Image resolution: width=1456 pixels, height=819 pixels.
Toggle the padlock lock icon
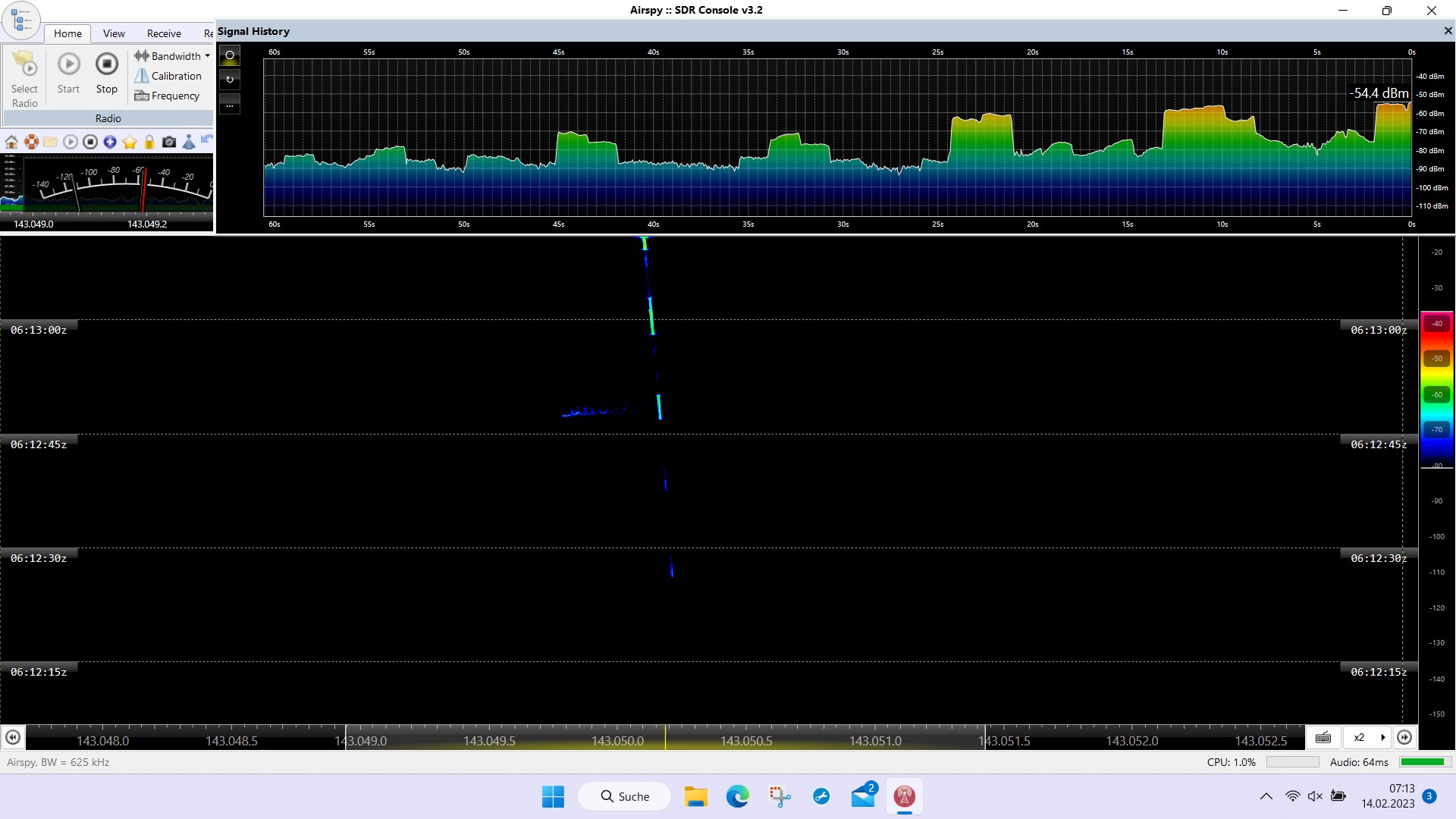(x=149, y=142)
